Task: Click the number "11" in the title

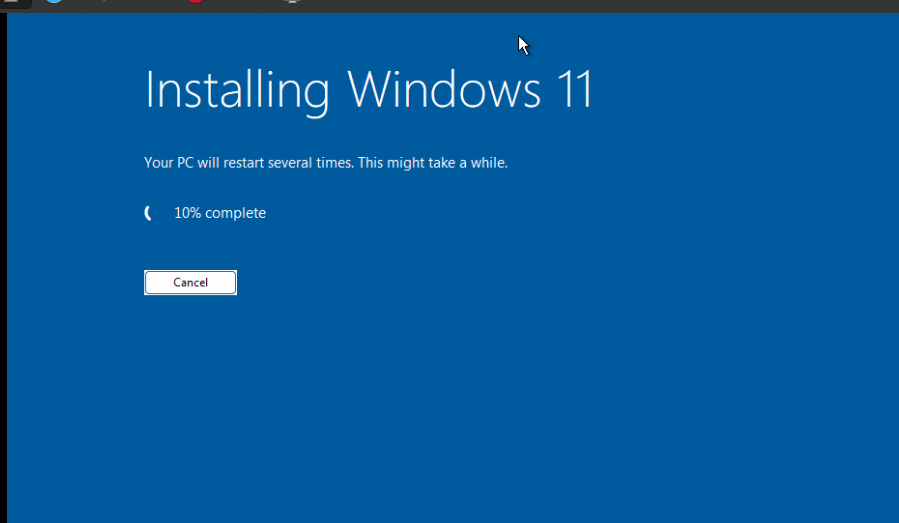Action: 573,90
